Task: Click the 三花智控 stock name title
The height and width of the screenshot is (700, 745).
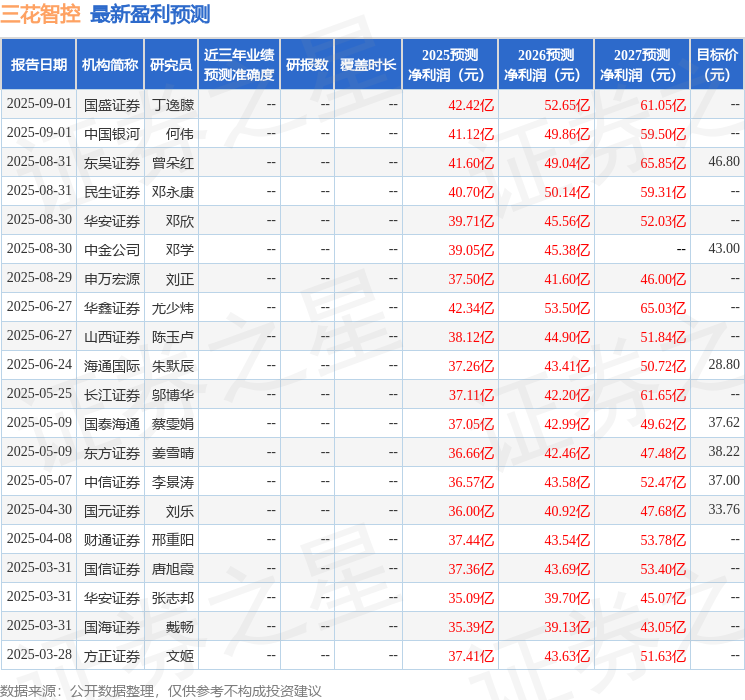Action: pyautogui.click(x=41, y=15)
